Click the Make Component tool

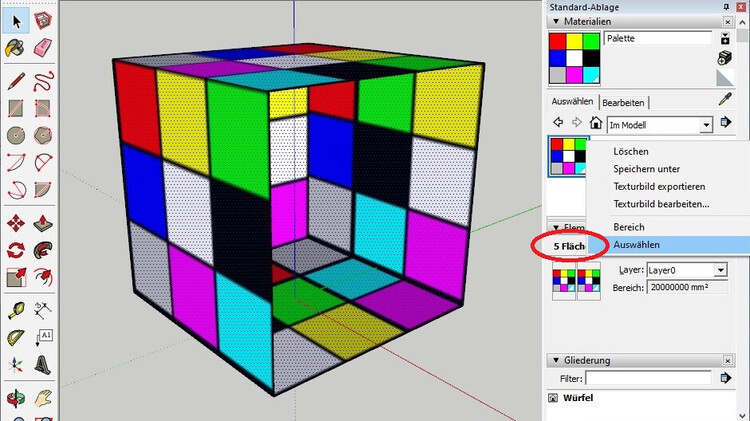click(43, 21)
